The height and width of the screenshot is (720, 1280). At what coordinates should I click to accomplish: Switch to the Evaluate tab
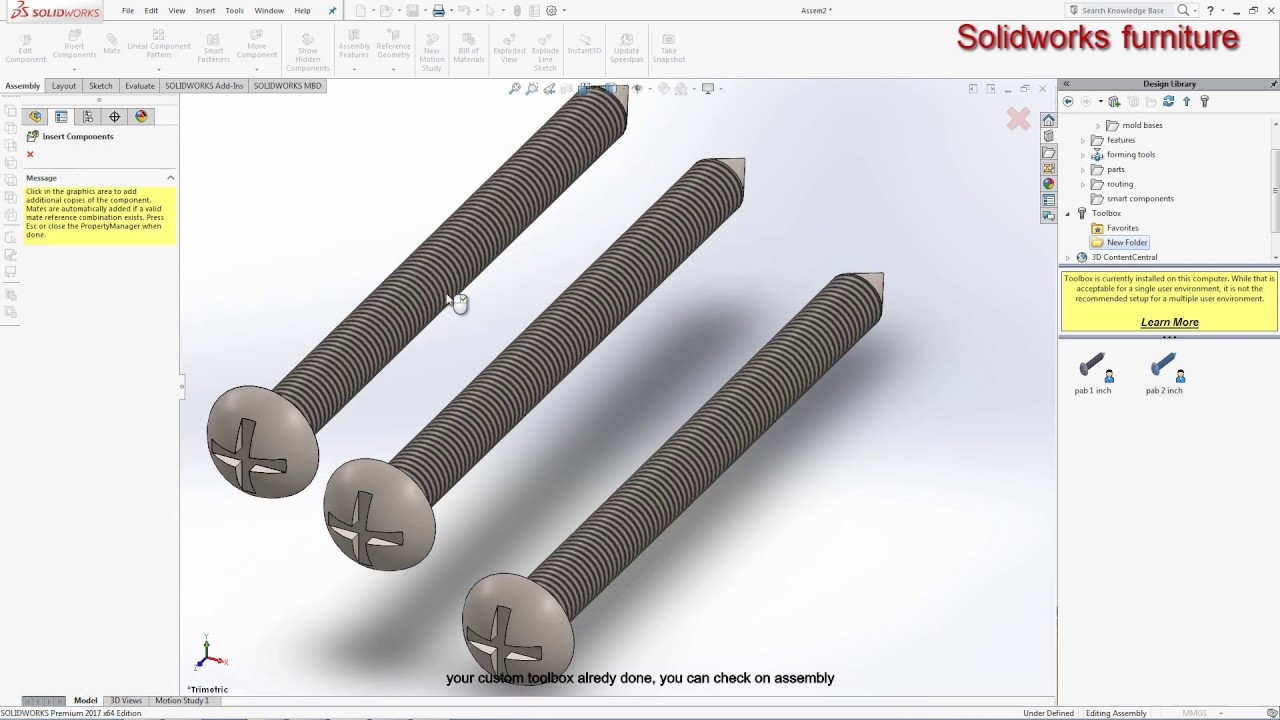139,86
